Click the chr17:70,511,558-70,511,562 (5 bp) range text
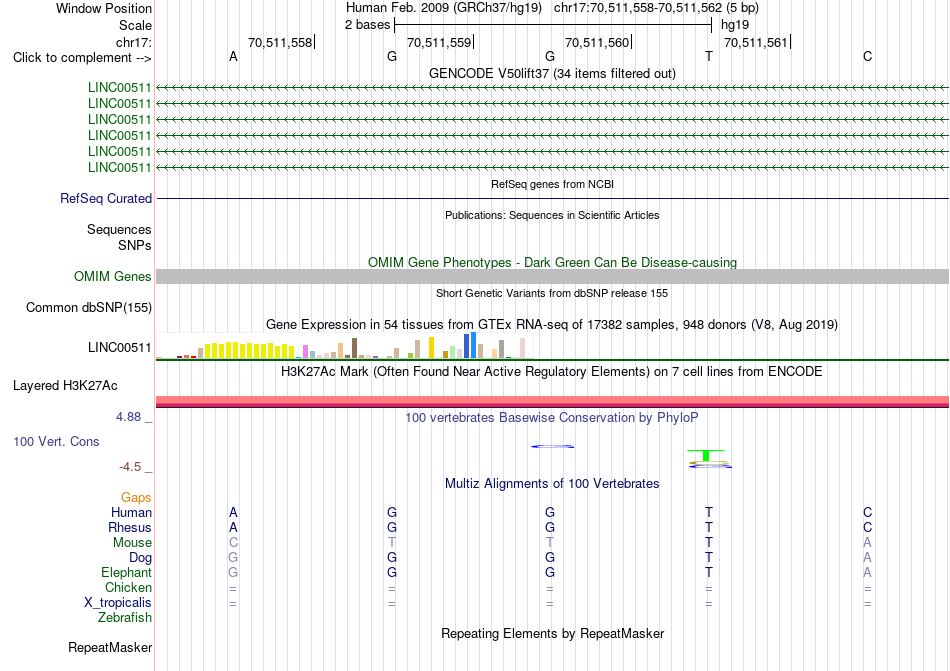950x671 pixels. [656, 8]
